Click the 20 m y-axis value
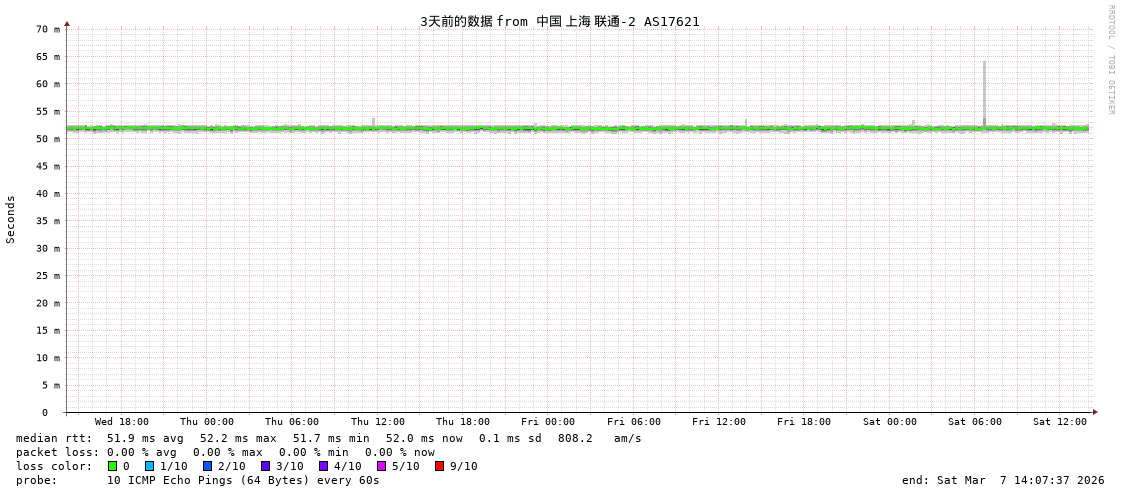This screenshot has width=1121, height=494. tap(47, 303)
